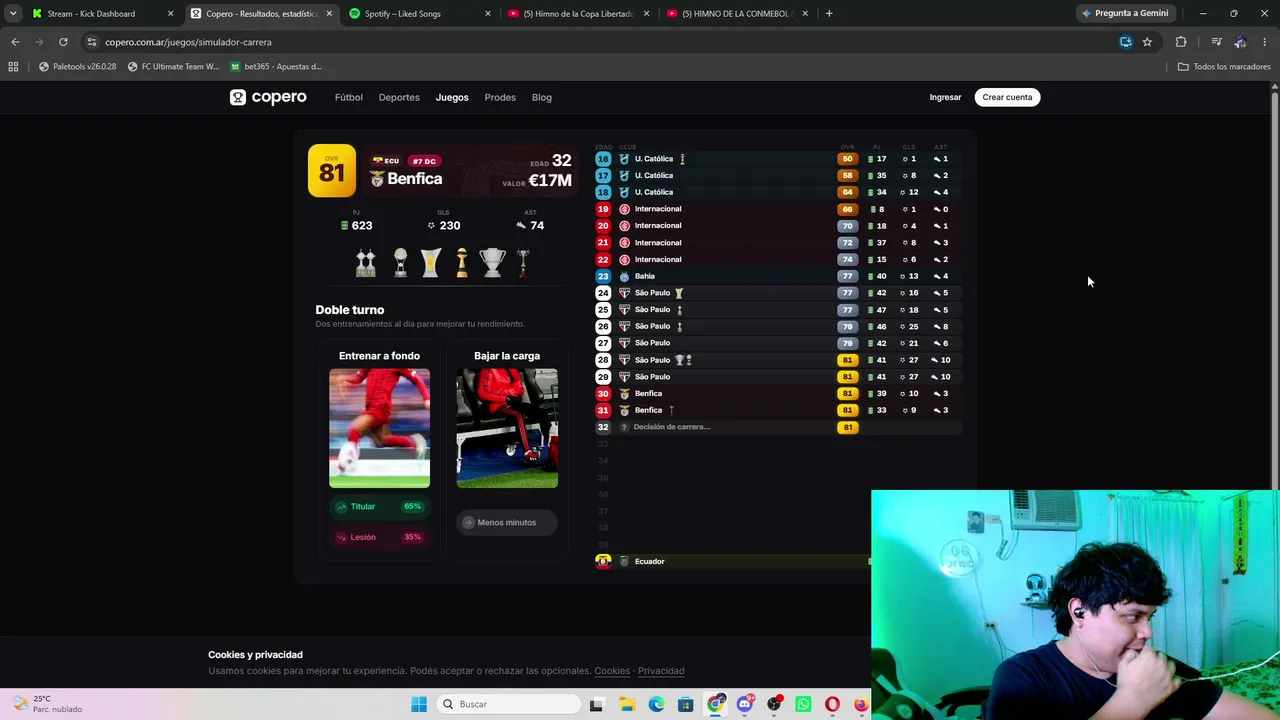Click the Ingresar login link
1280x720 pixels.
[945, 97]
